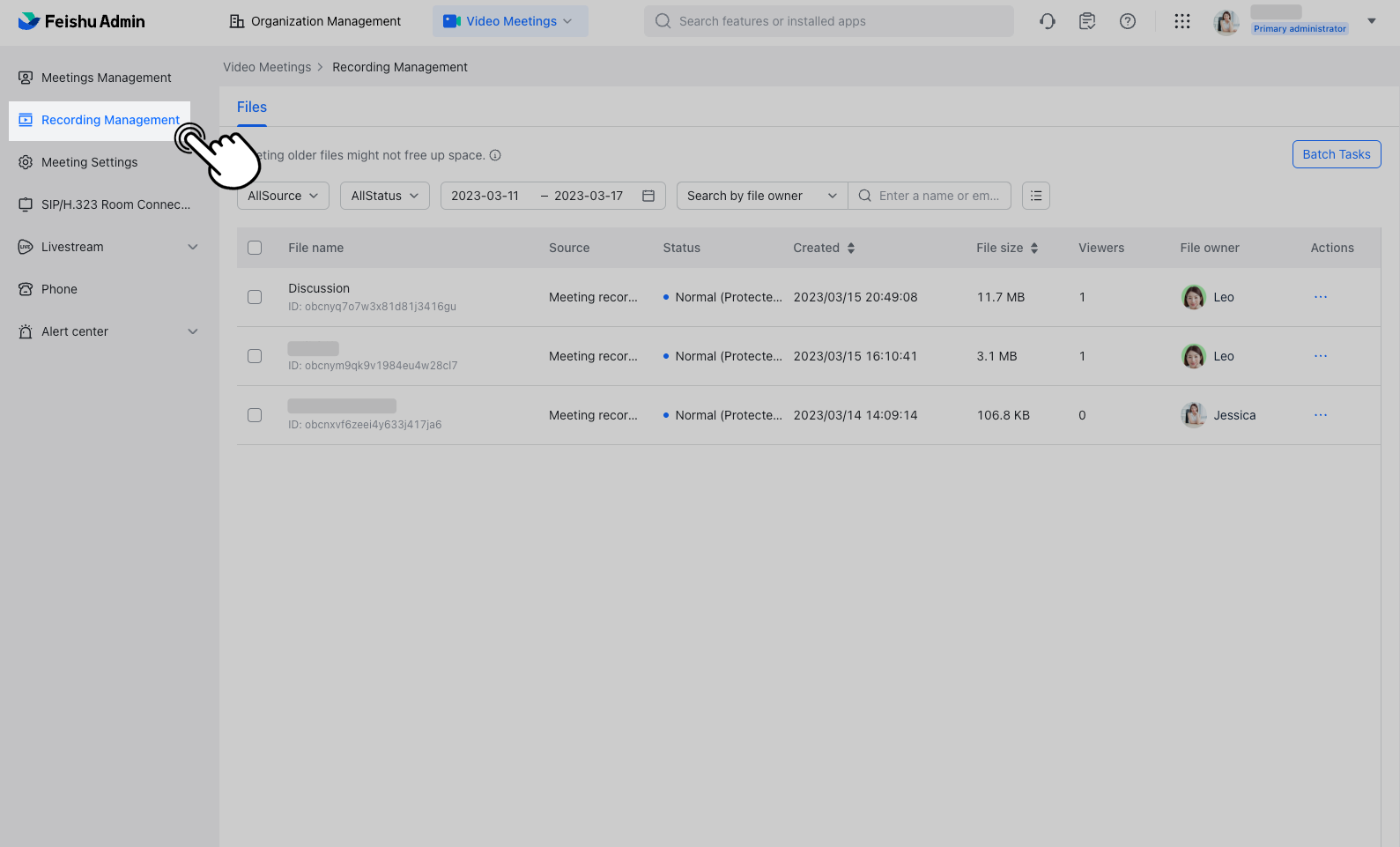The height and width of the screenshot is (847, 1400).
Task: Click the Feishu Admin logo
Action: (81, 21)
